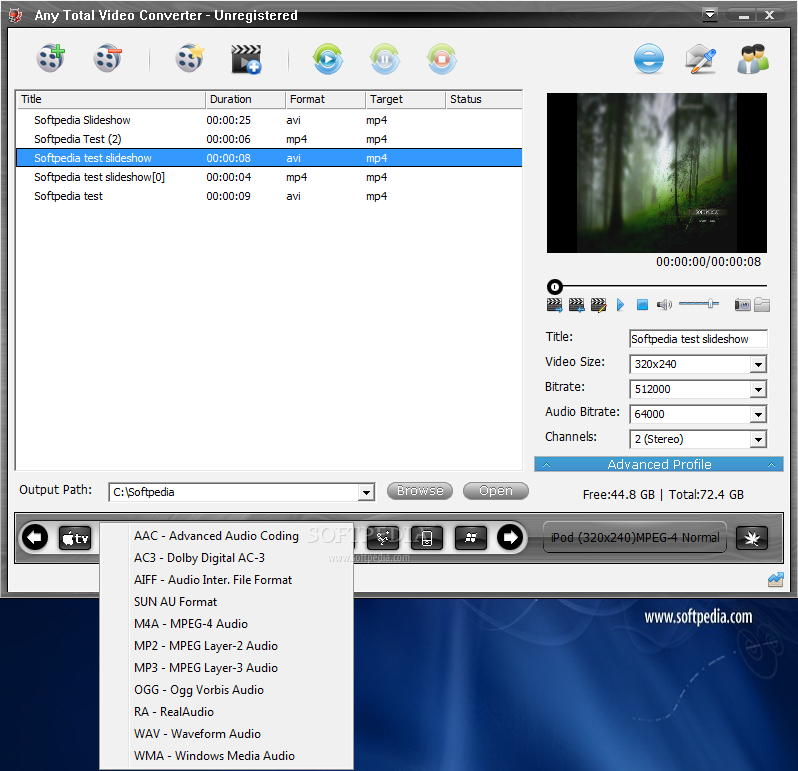Click the Status column header
This screenshot has width=798, height=771.
[x=484, y=99]
